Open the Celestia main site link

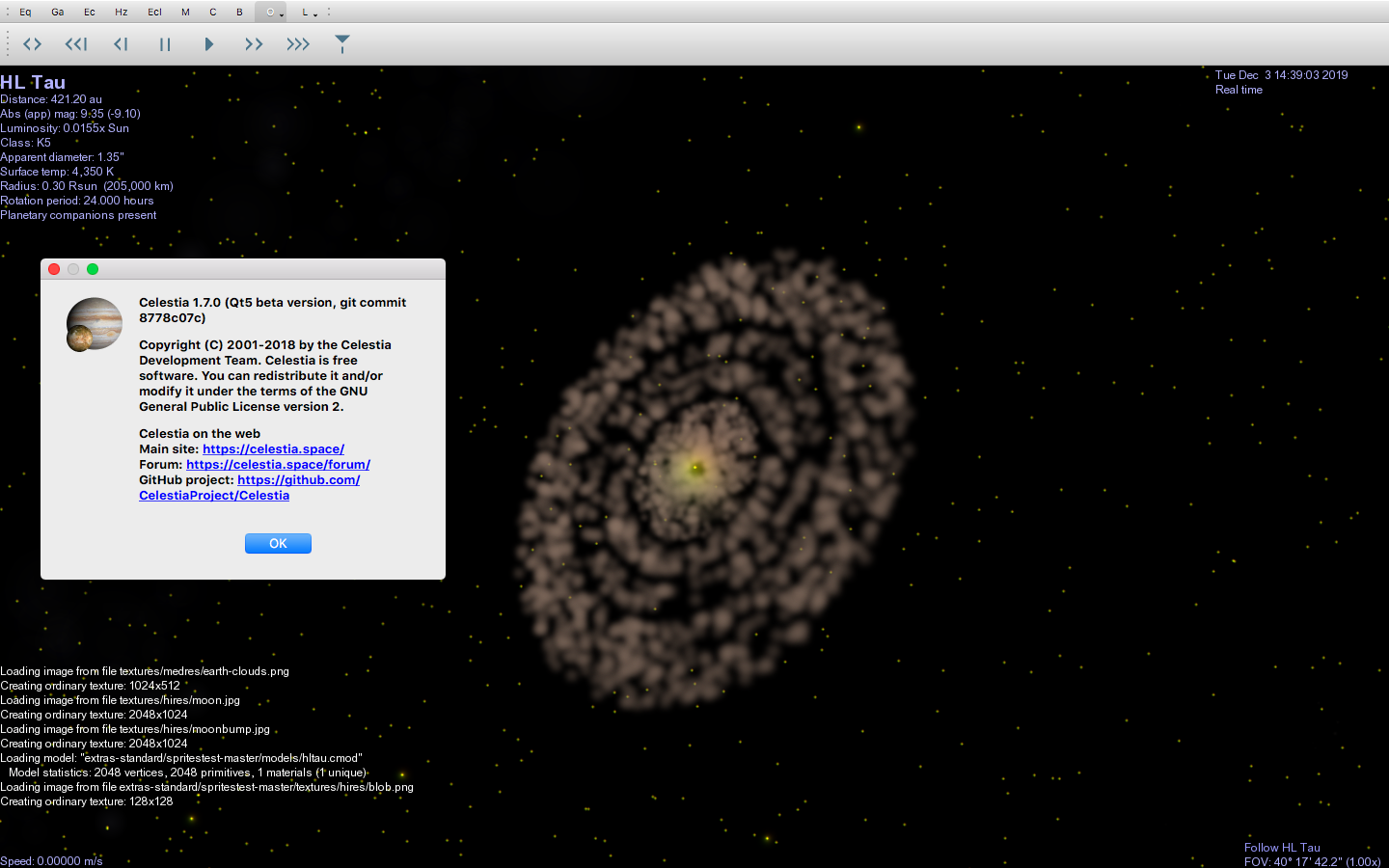[273, 448]
